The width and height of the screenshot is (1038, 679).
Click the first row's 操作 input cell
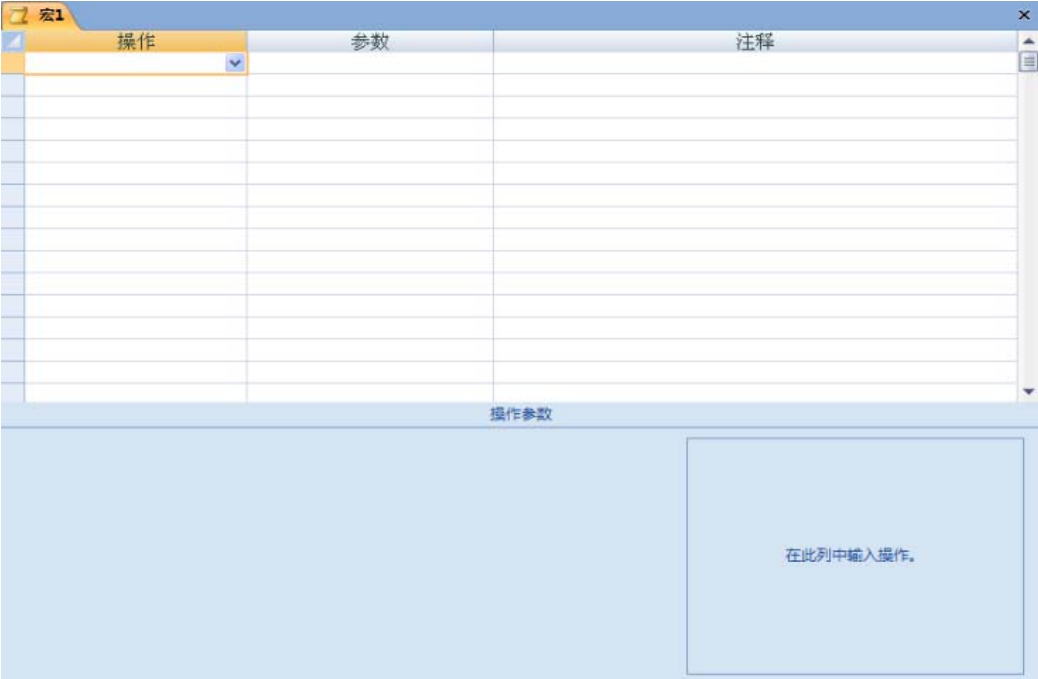125,63
